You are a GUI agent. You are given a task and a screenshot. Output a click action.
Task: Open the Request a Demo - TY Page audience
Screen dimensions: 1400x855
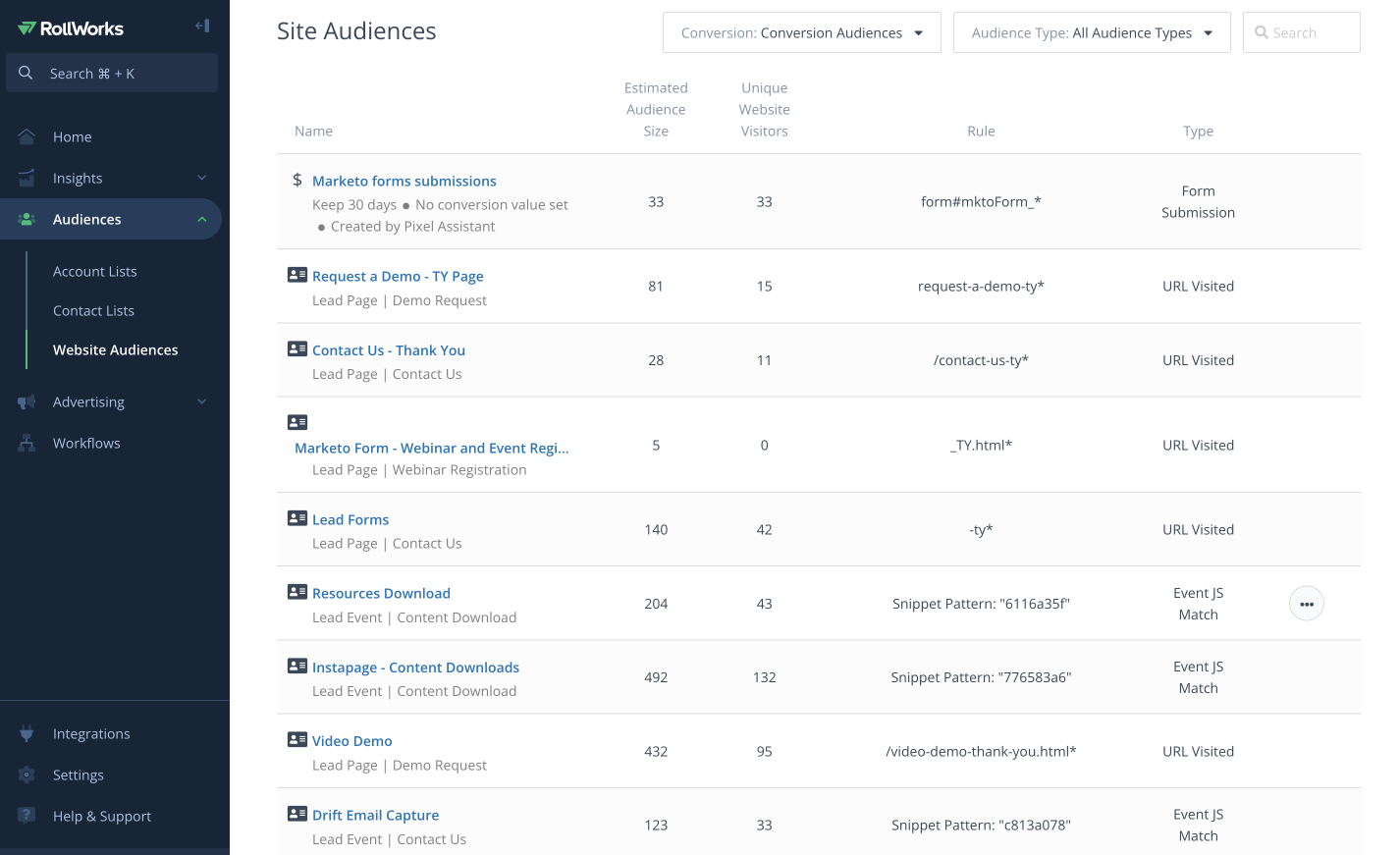398,276
